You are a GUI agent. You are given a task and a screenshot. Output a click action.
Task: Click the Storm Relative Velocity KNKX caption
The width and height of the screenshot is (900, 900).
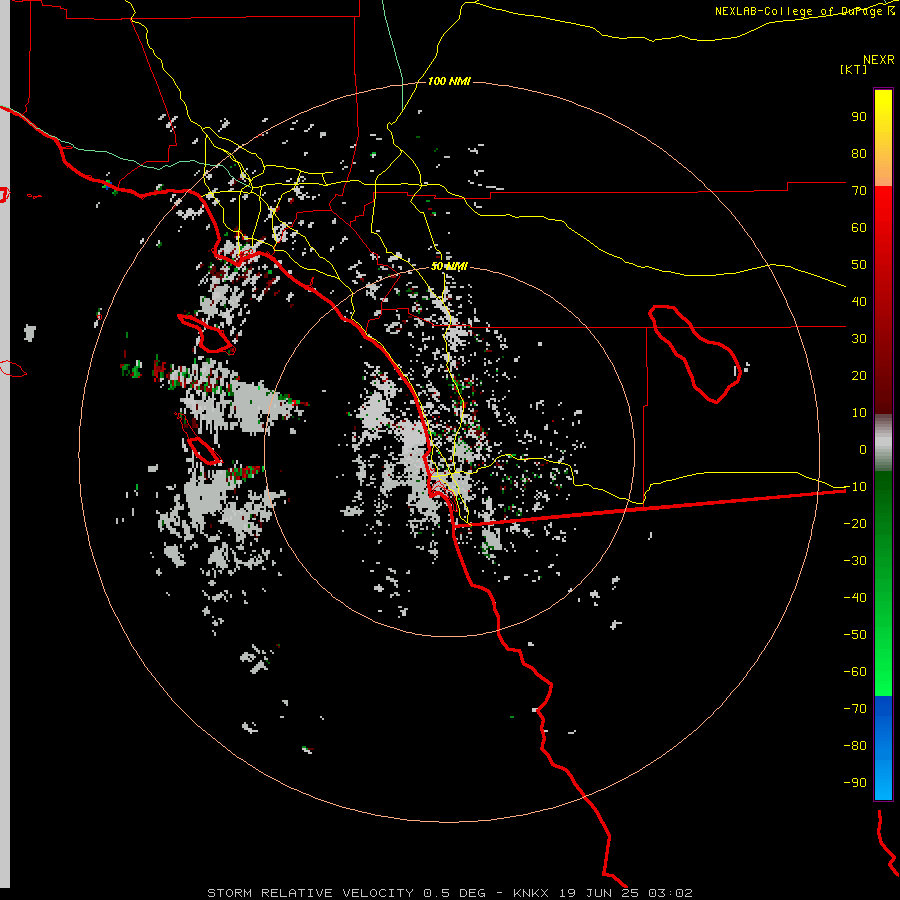pos(449,893)
